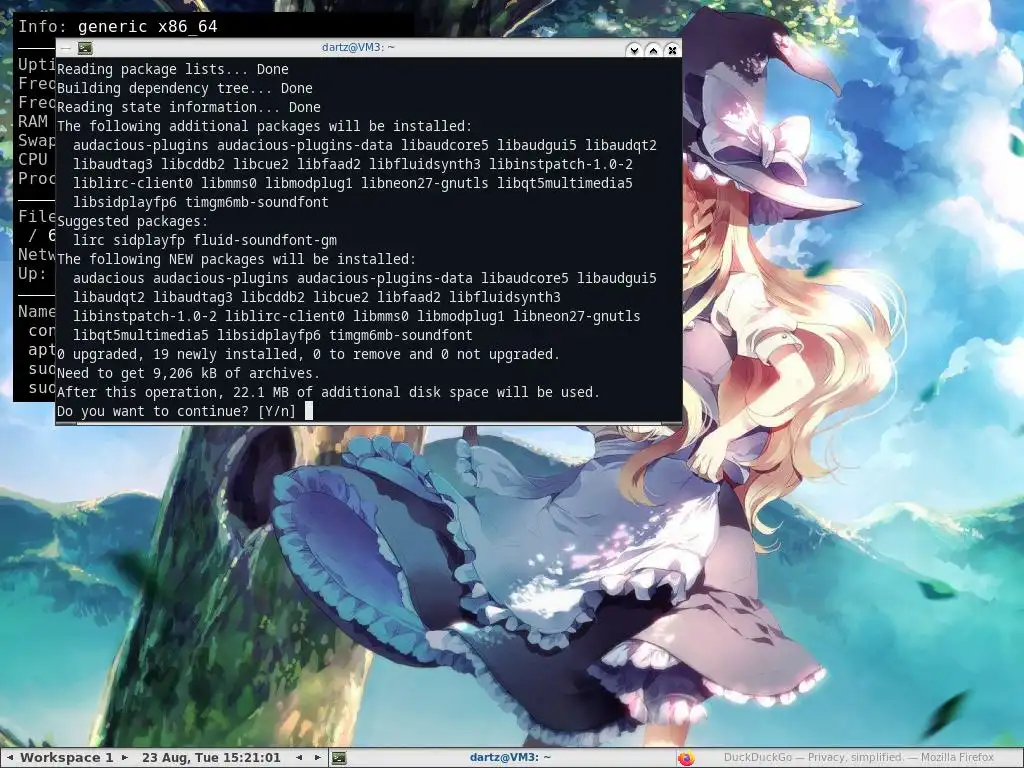Screen dimensions: 1024x768
Task: Click the clock showing 23 Aug, Tue 15:21:01
Action: pyautogui.click(x=211, y=758)
